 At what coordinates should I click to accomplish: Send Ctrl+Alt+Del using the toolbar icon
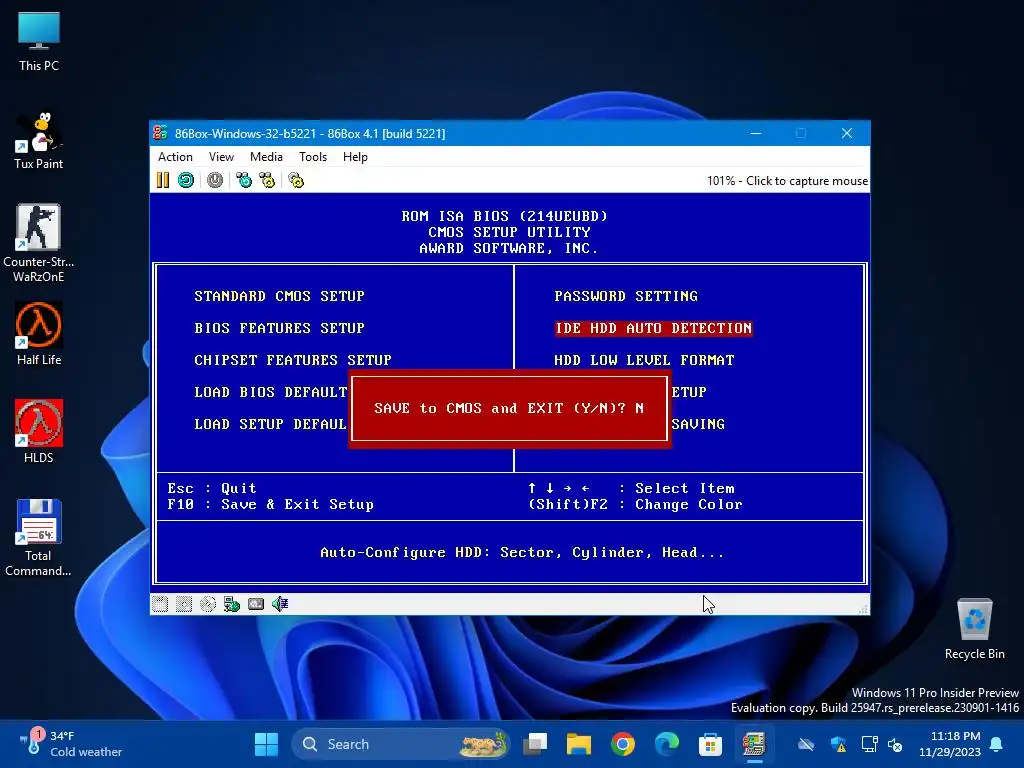tap(244, 180)
